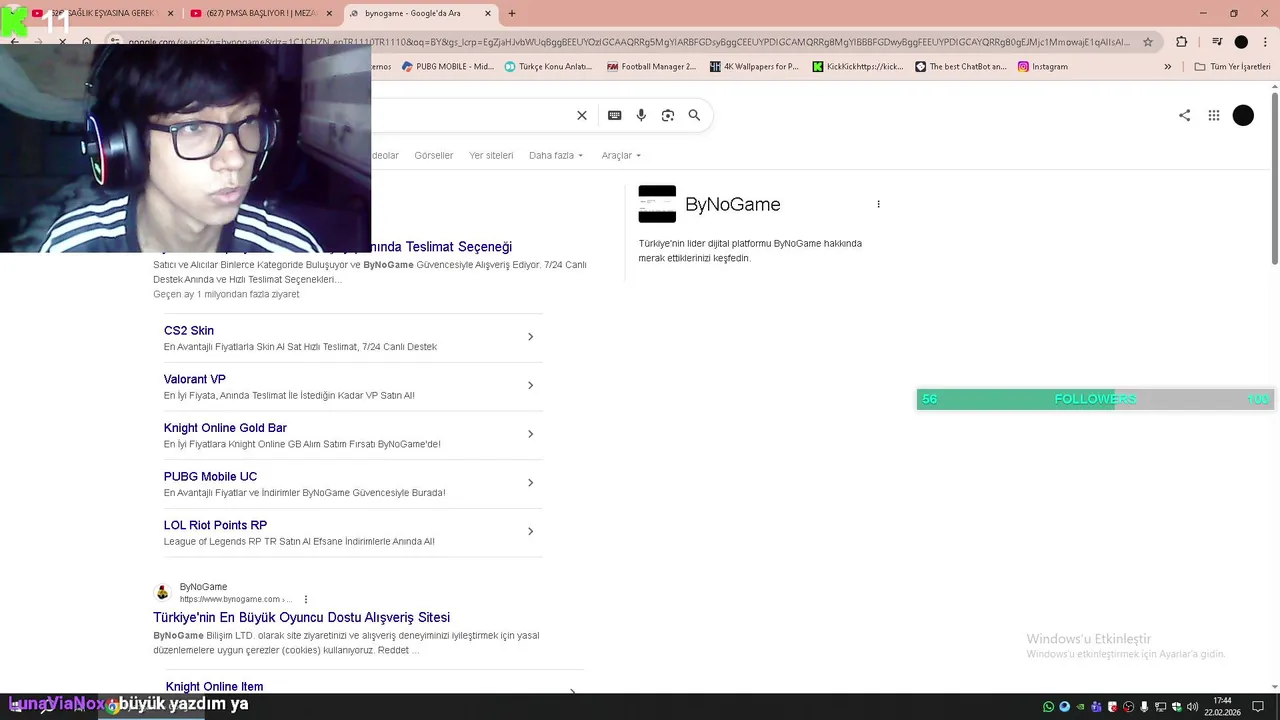Open the Knight Online Gold Bar link
Image resolution: width=1280 pixels, height=720 pixels.
pyautogui.click(x=225, y=428)
